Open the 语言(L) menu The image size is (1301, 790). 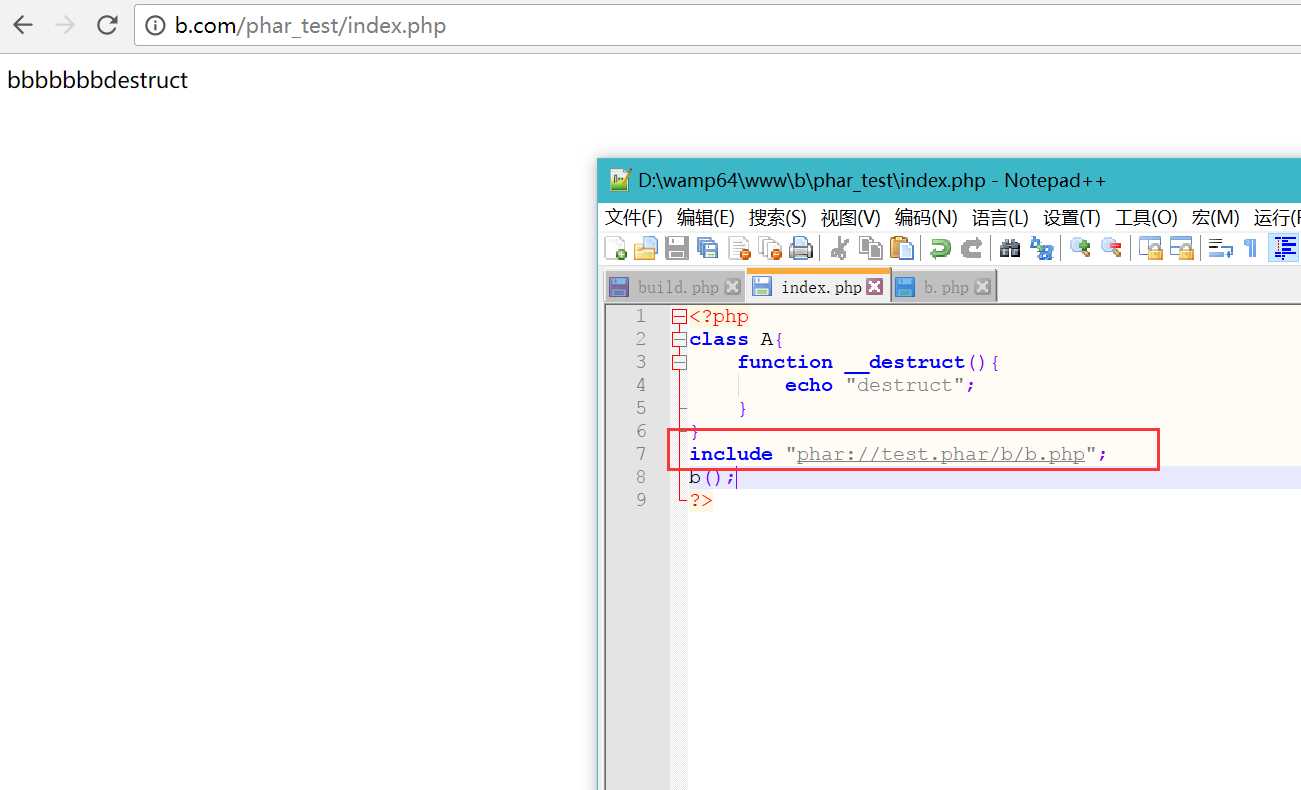coord(1000,217)
